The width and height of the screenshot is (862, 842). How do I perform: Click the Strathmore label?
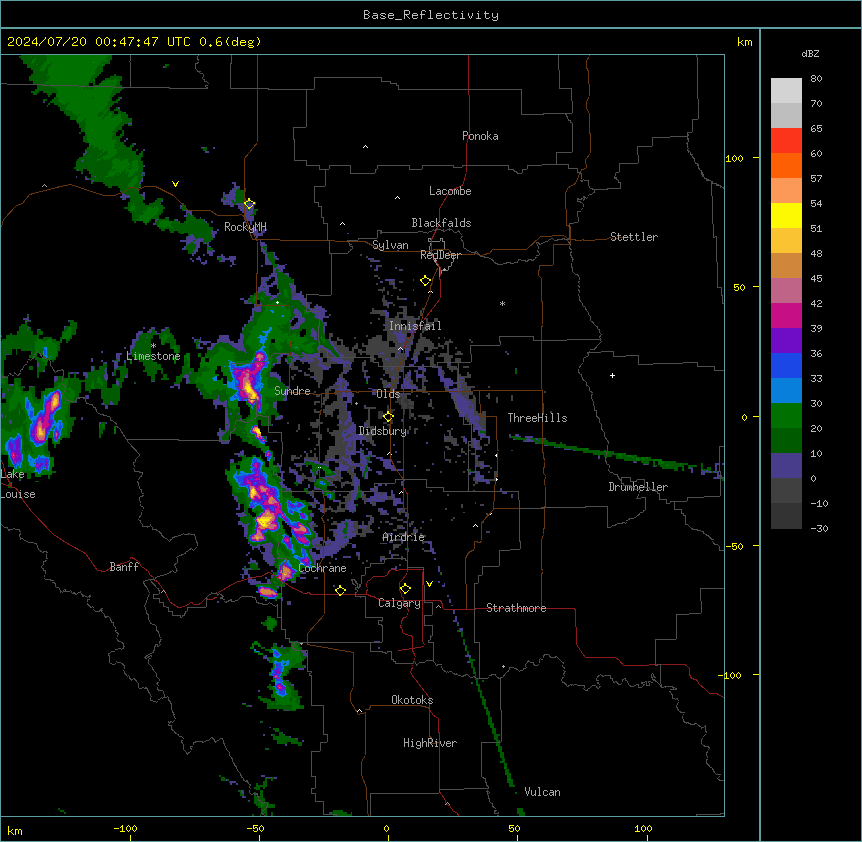[x=516, y=608]
